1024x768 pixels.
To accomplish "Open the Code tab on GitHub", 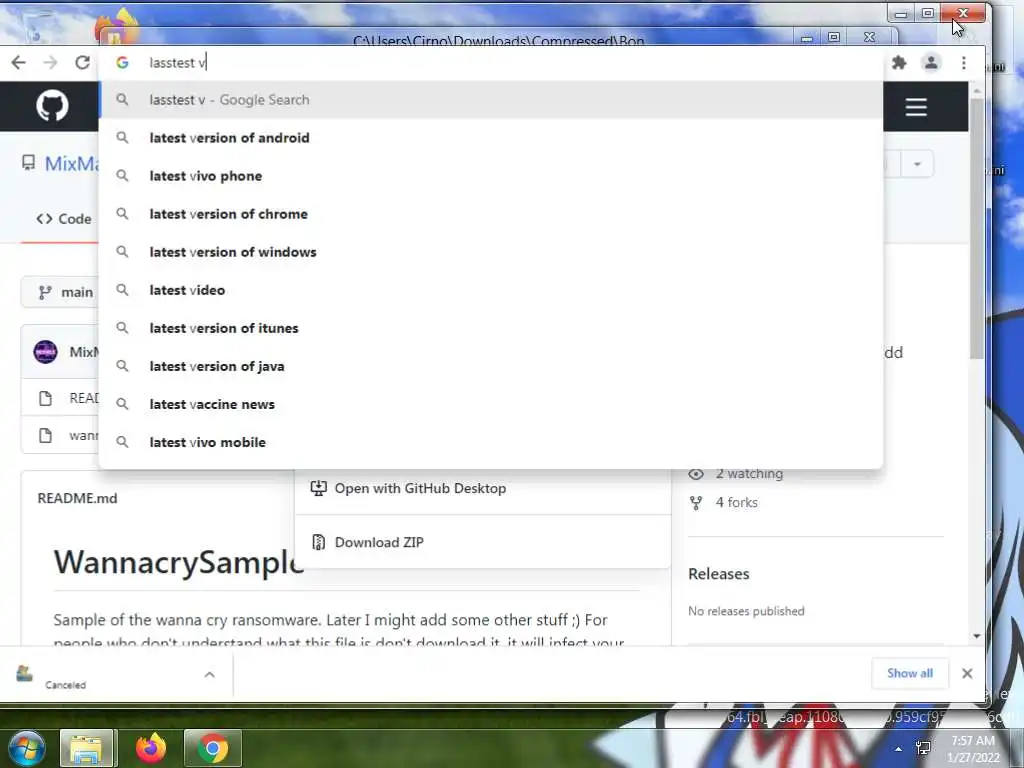I will coord(64,219).
